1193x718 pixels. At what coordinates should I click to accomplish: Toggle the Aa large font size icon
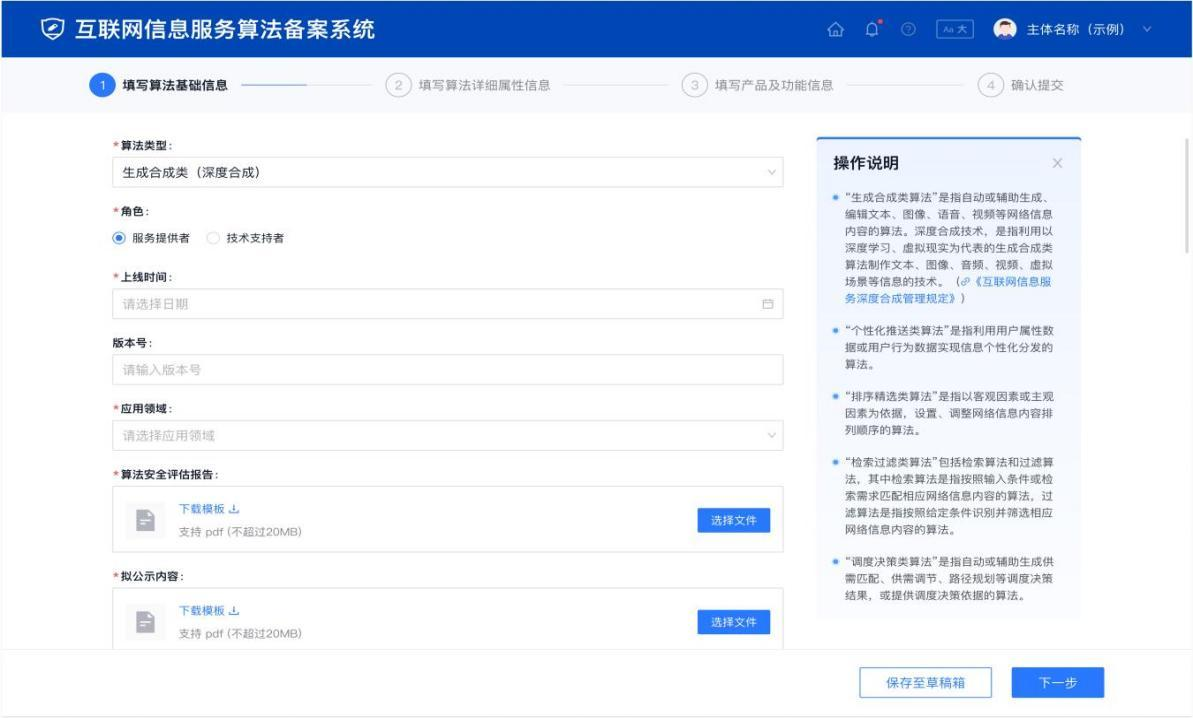[x=955, y=30]
